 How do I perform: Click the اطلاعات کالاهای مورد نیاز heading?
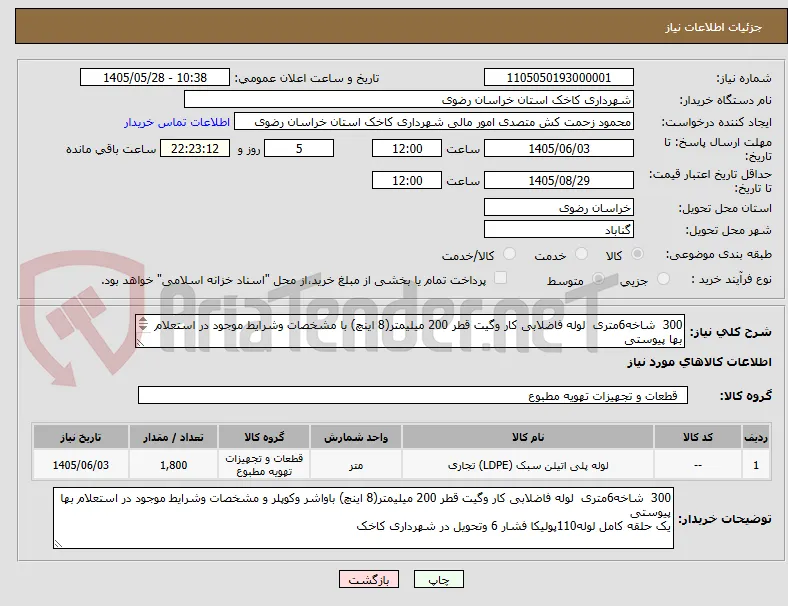pos(699,362)
